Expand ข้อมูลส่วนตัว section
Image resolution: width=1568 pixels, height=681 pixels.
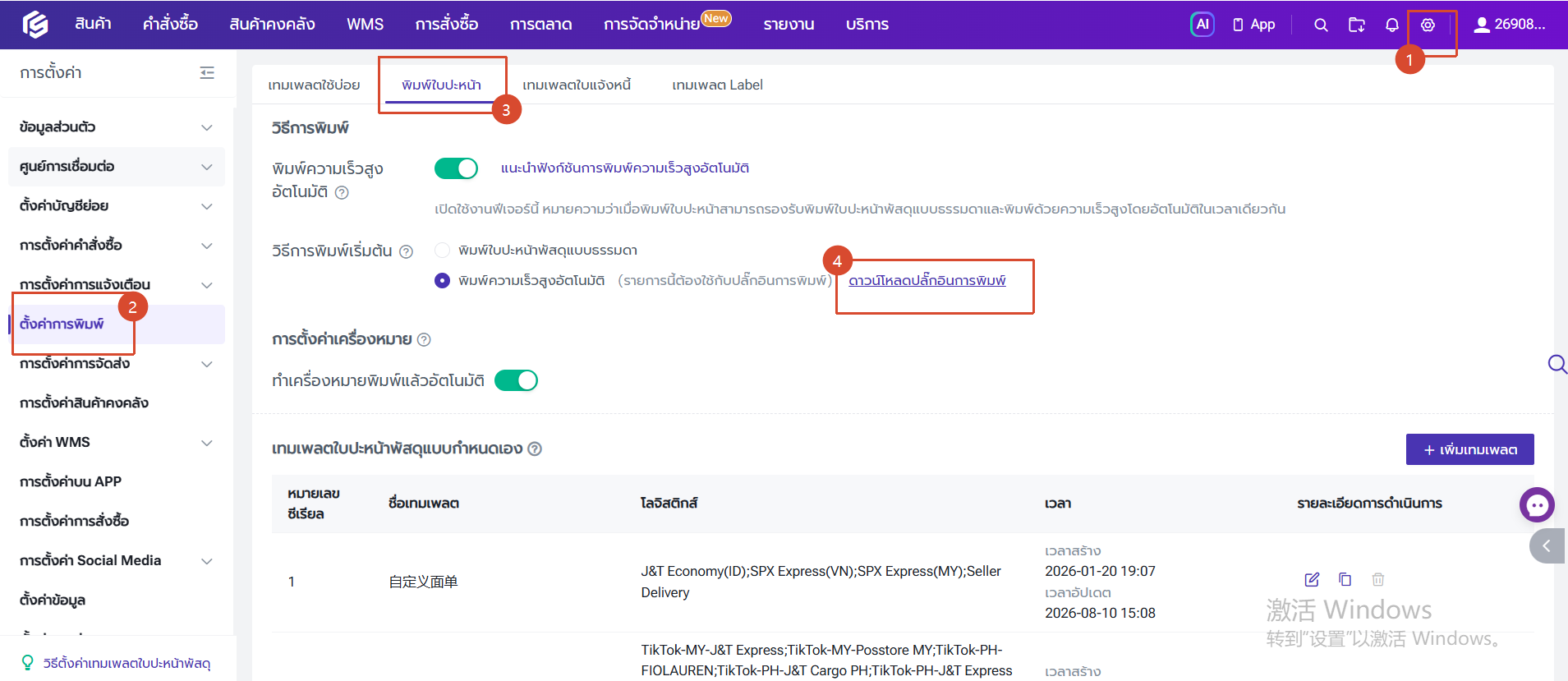(x=116, y=127)
